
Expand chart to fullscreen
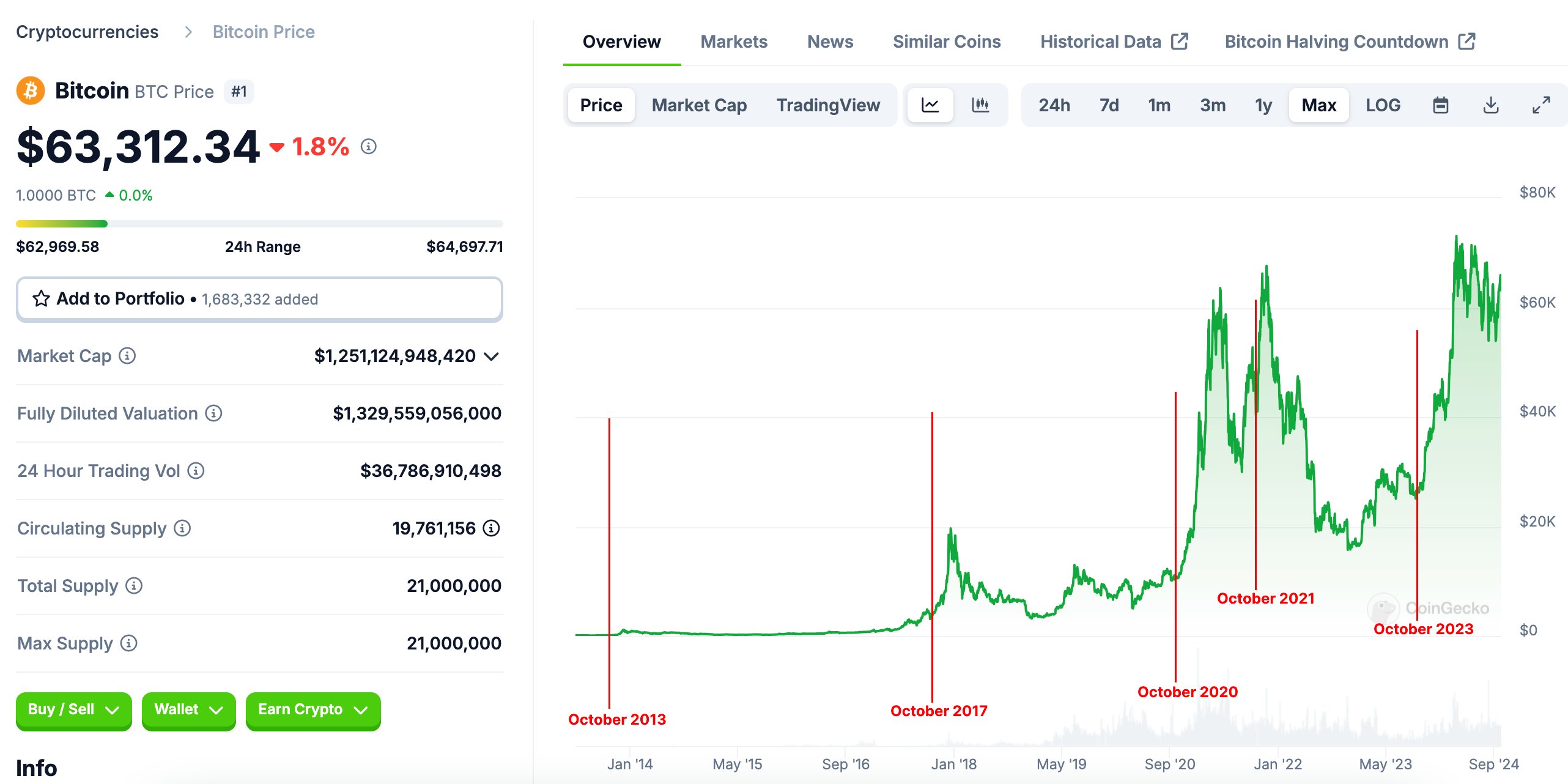(1541, 105)
